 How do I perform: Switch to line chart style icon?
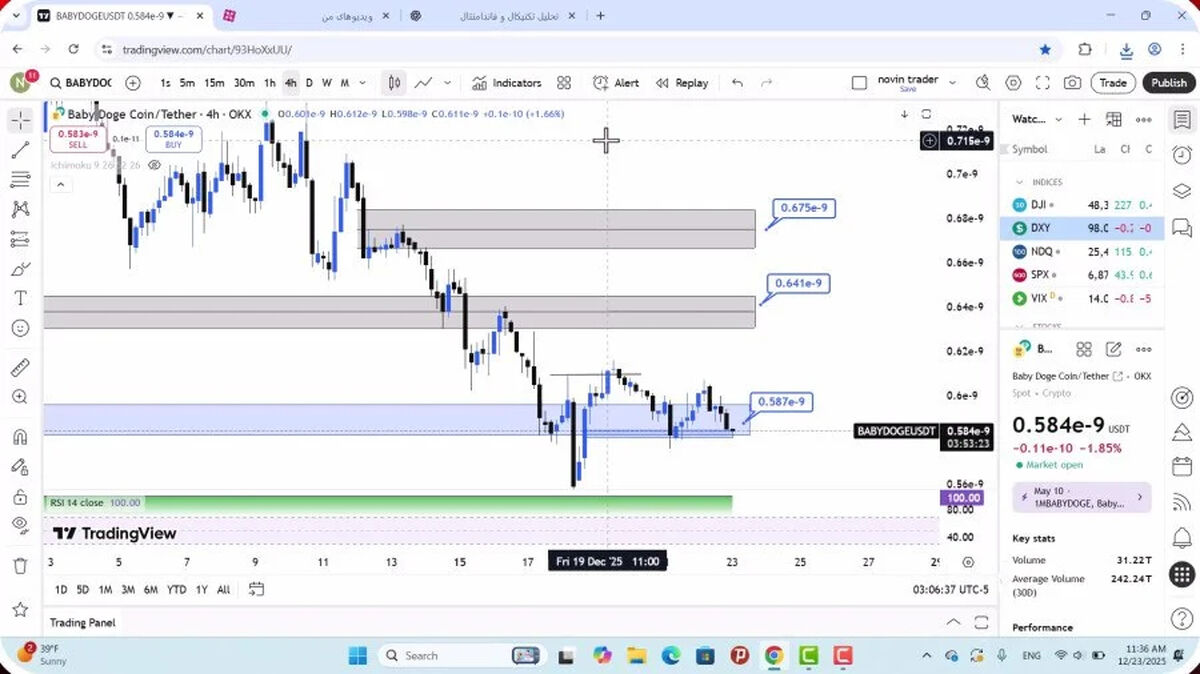(424, 83)
